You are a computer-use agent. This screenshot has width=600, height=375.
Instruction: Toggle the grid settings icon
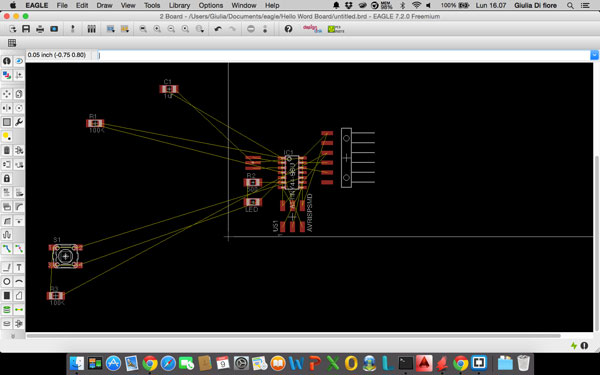point(12,43)
